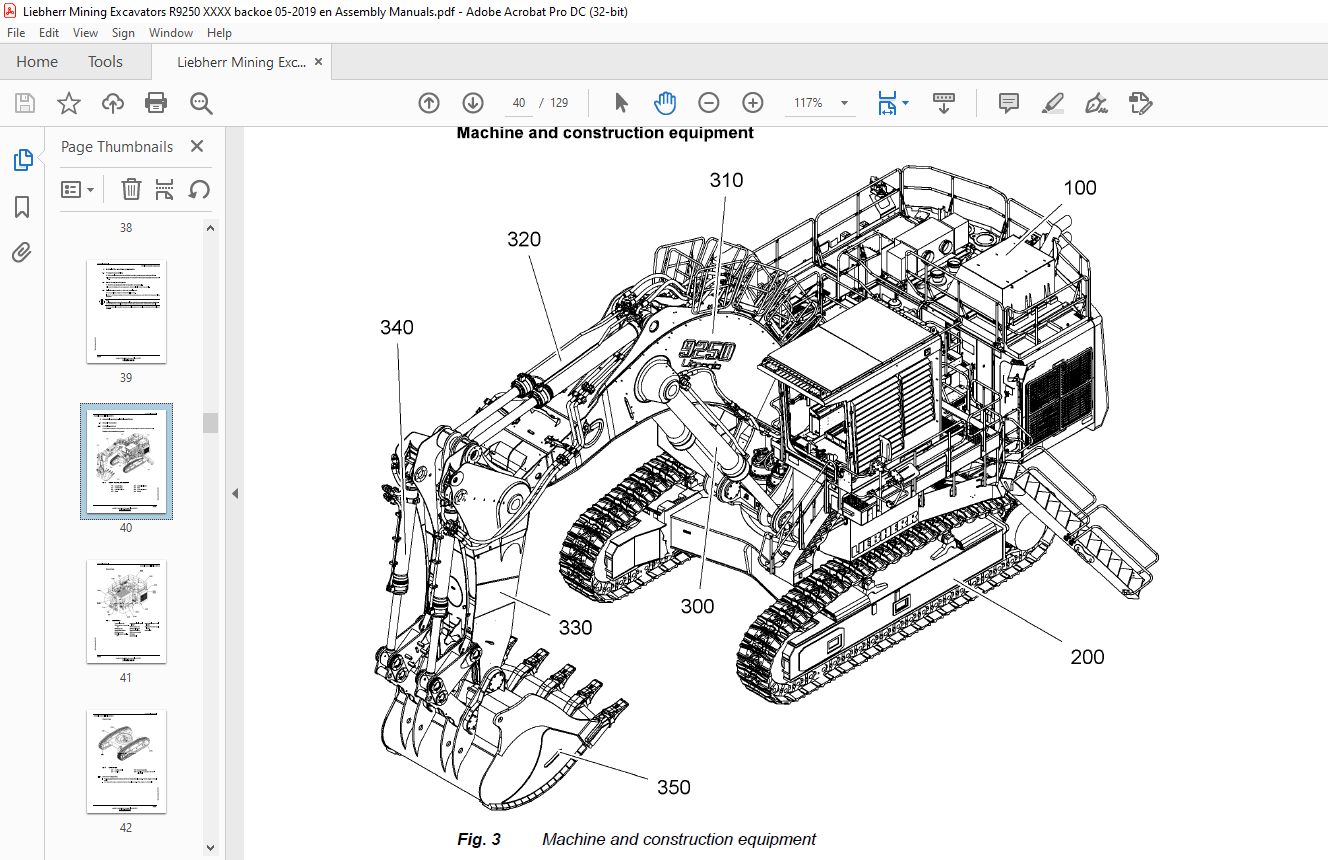Click the 'Fig. 3' caption label

point(479,839)
